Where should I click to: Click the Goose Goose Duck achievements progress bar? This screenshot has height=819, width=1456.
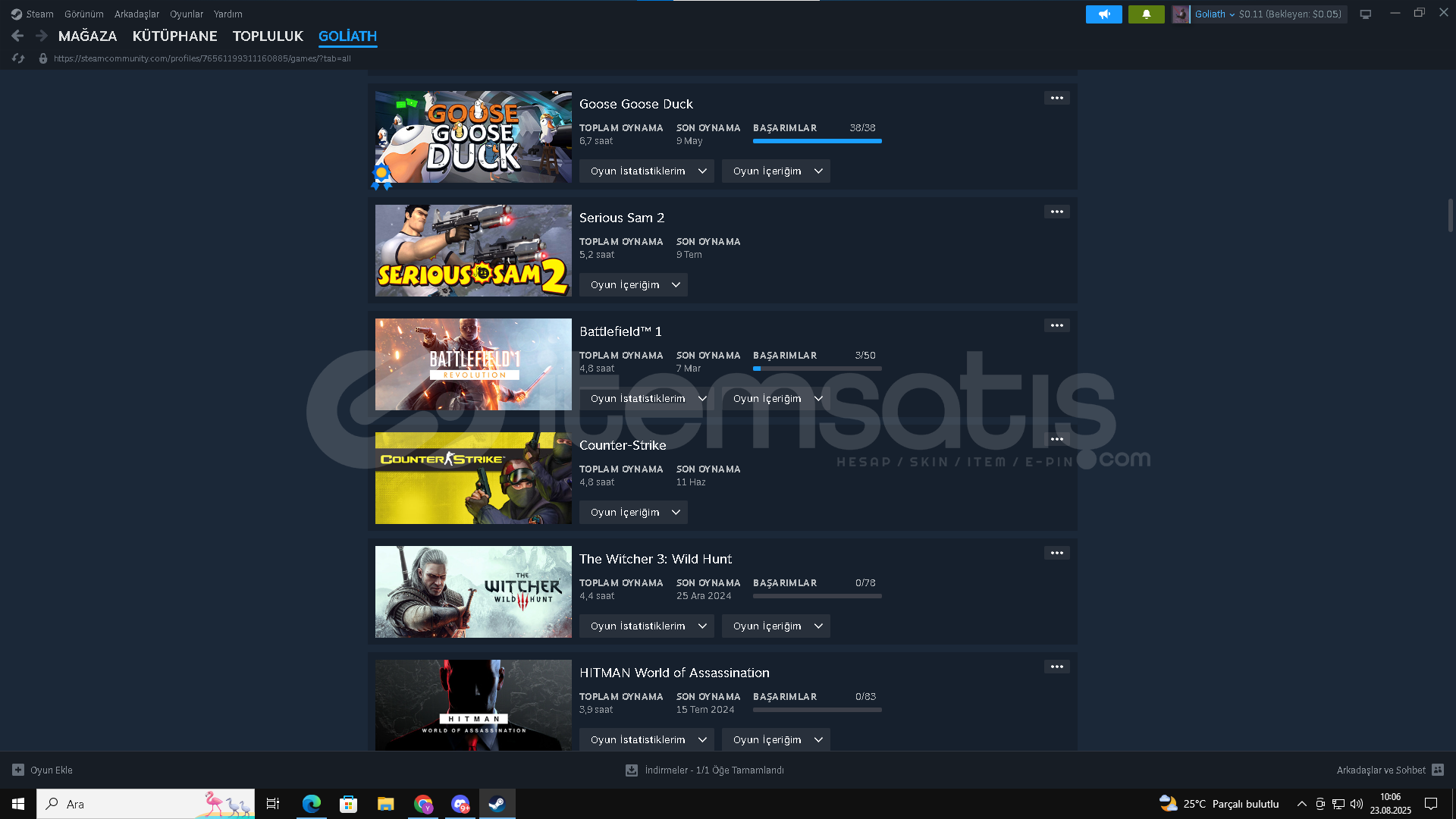(x=817, y=141)
